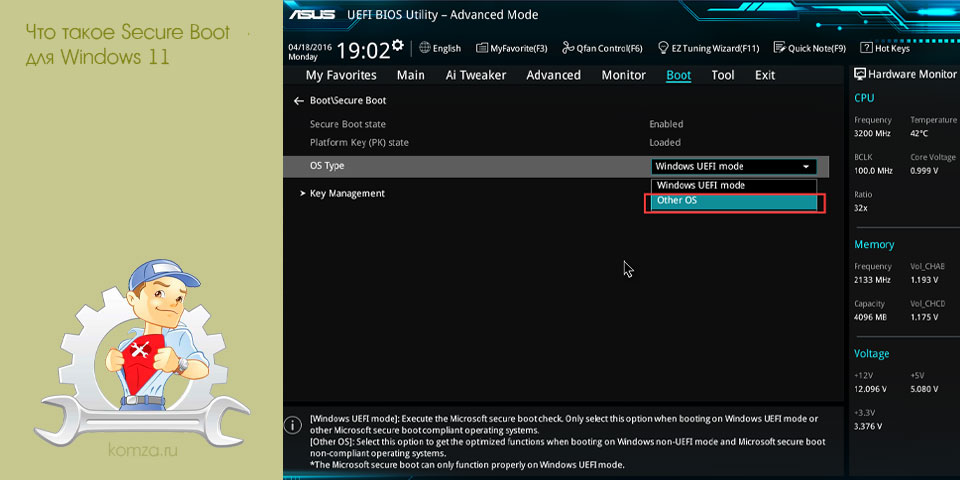Screen dimensions: 960x480
Task: Choose Other OS in dropdown list
Action: pyautogui.click(x=733, y=201)
